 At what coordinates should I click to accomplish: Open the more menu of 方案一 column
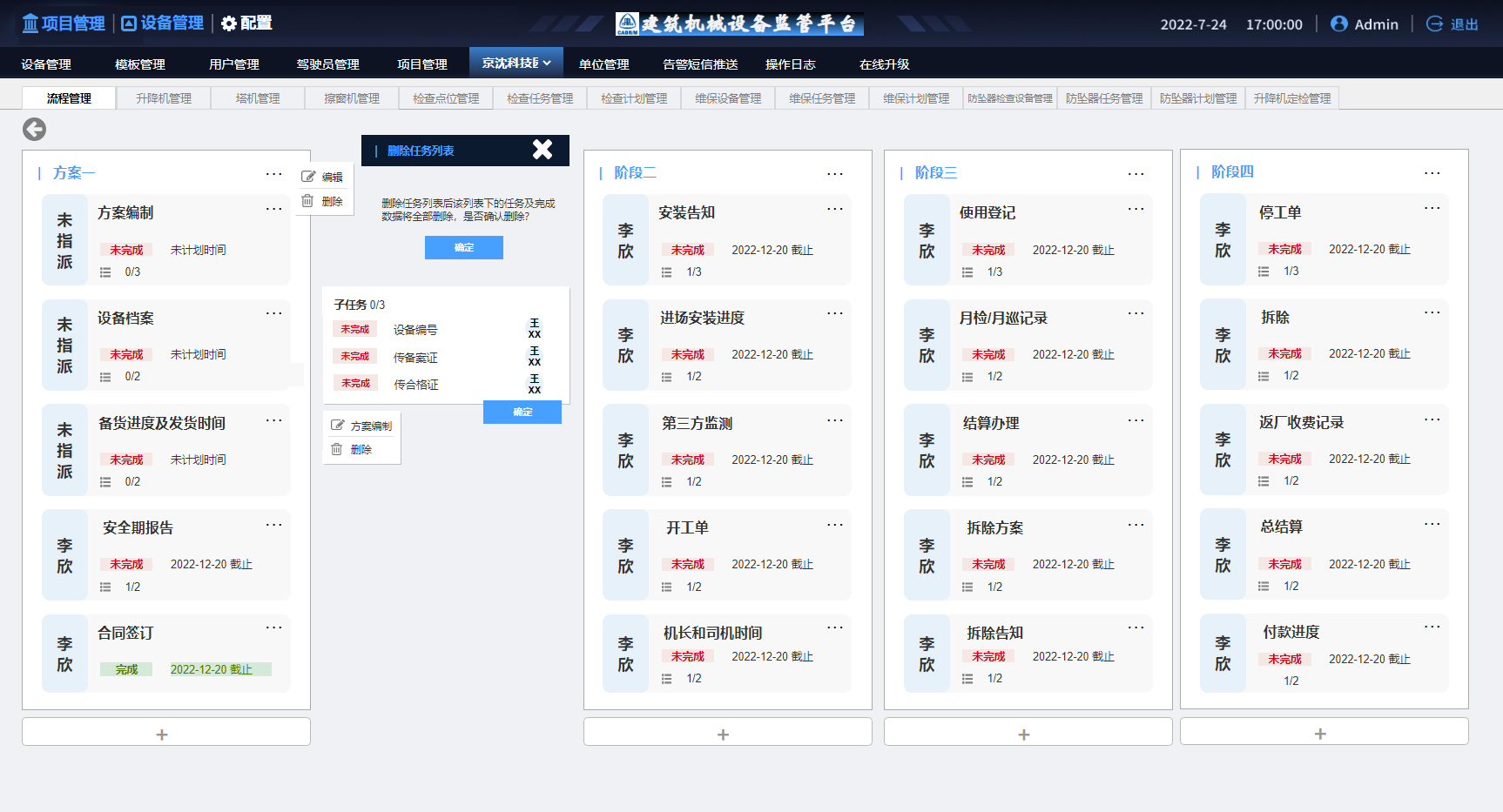coord(274,174)
